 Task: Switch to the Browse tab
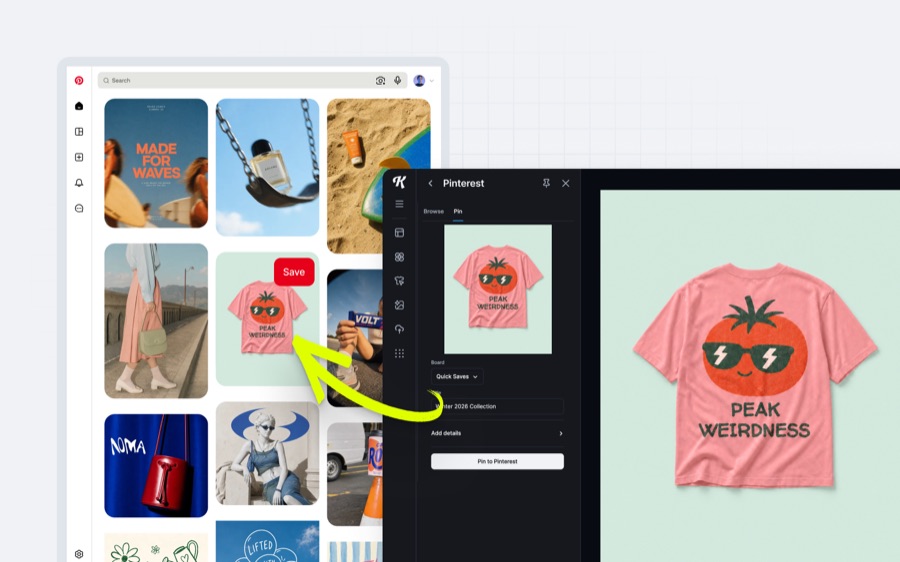(433, 211)
